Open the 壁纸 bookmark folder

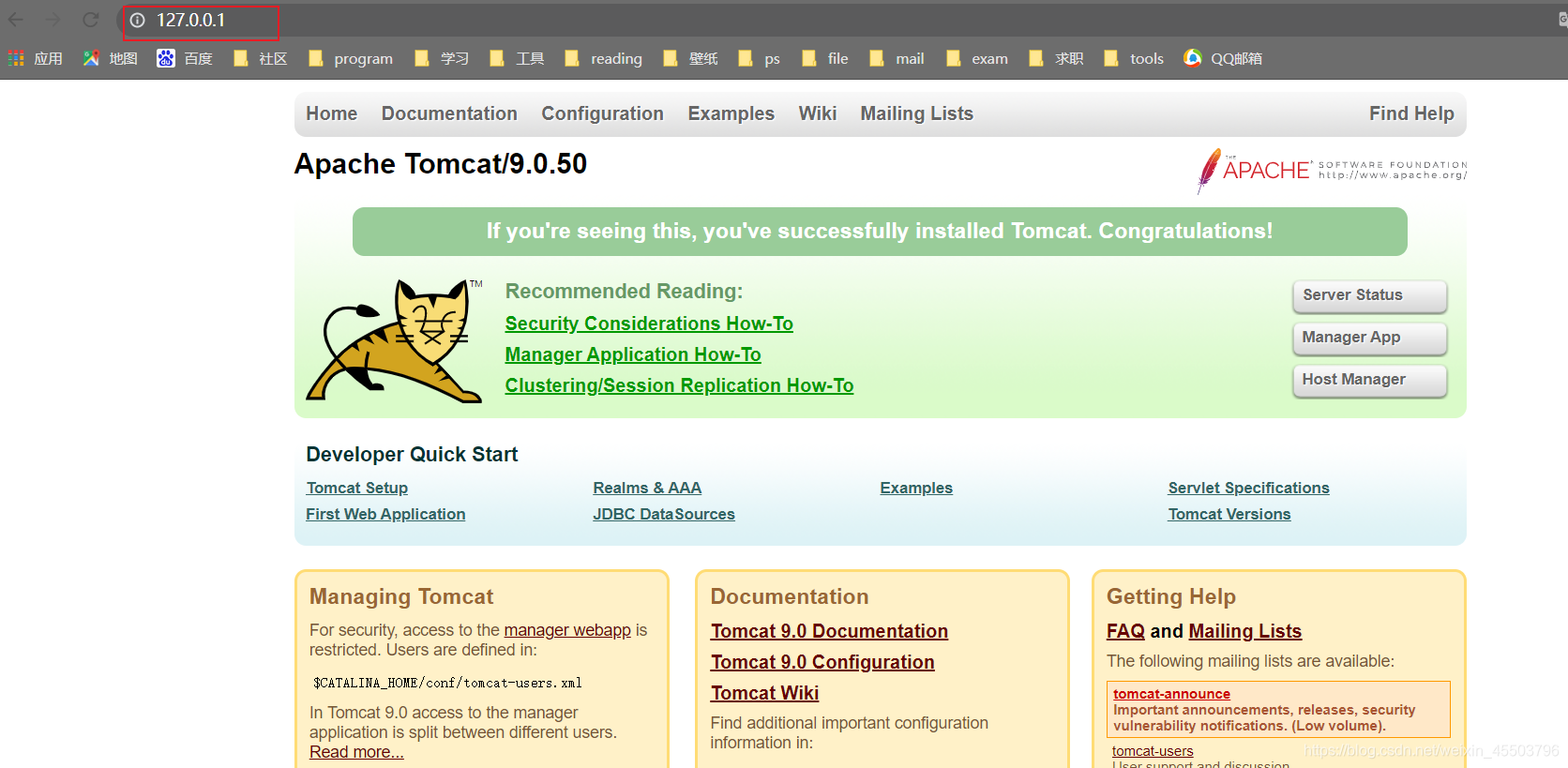pos(690,58)
